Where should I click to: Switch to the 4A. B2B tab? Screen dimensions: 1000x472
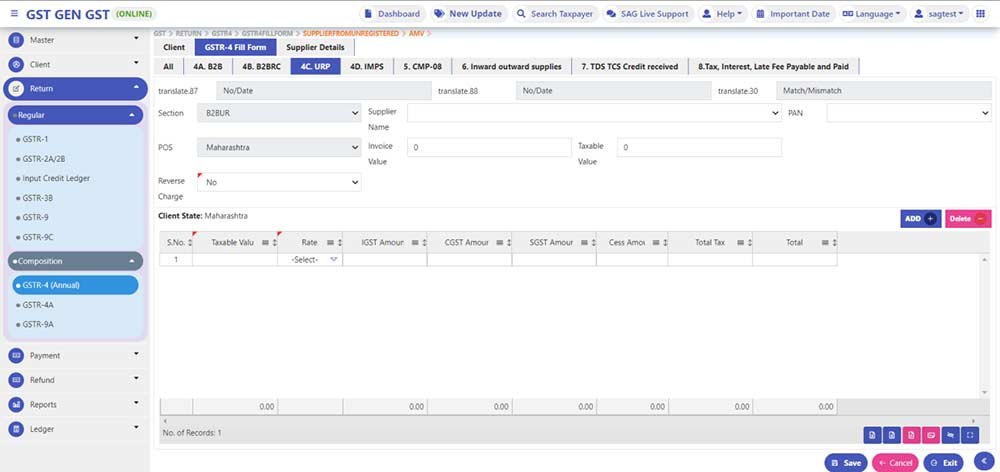click(x=207, y=66)
